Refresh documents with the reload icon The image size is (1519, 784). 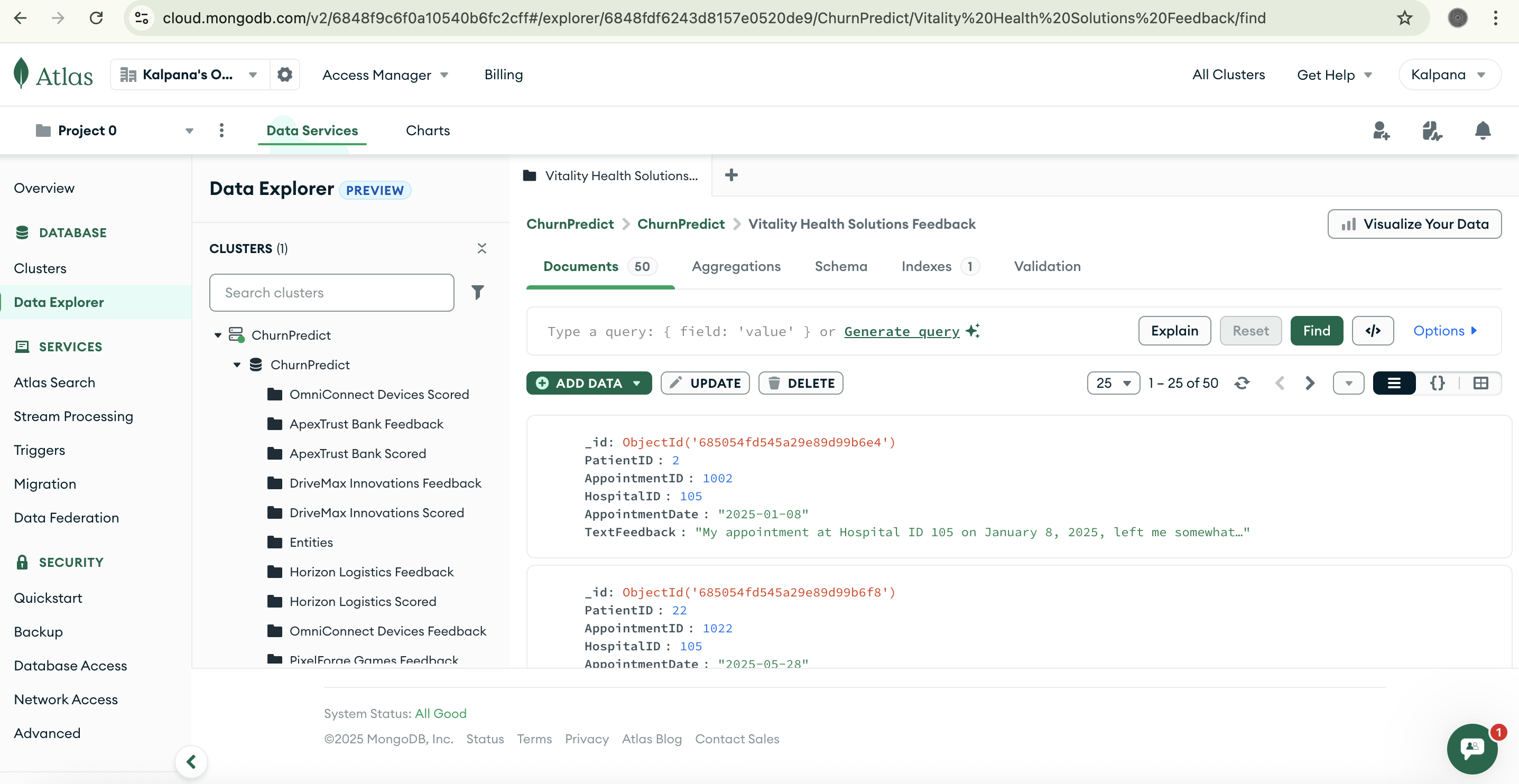(x=1242, y=383)
